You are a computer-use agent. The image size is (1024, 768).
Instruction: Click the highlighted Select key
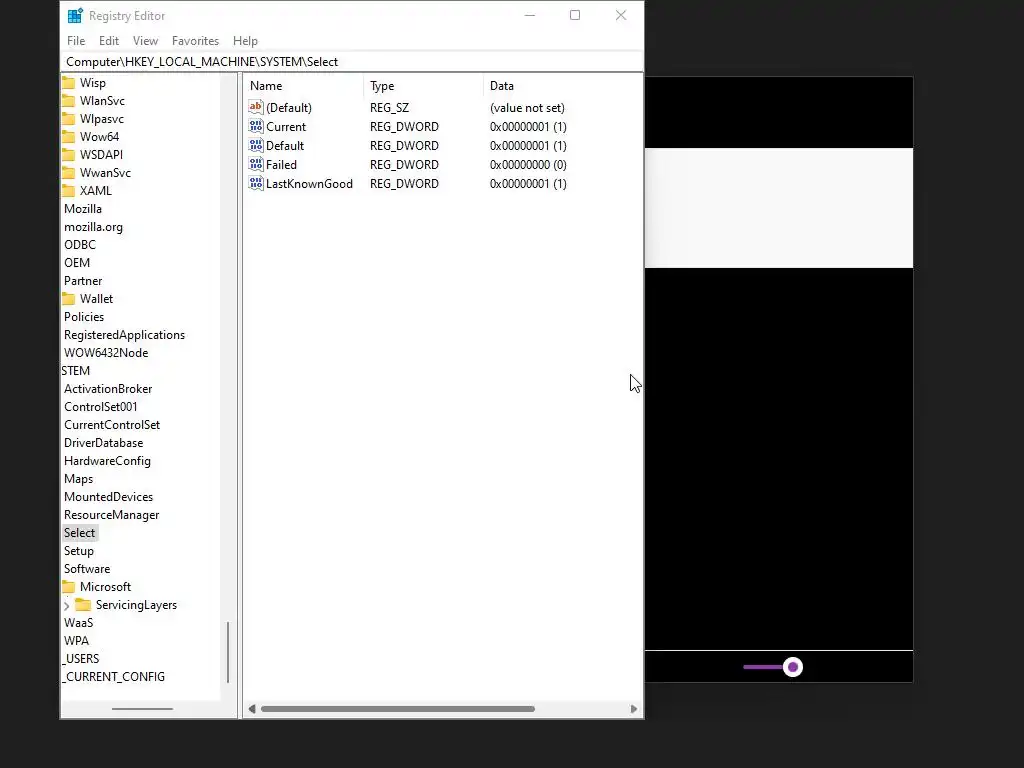[x=80, y=533]
